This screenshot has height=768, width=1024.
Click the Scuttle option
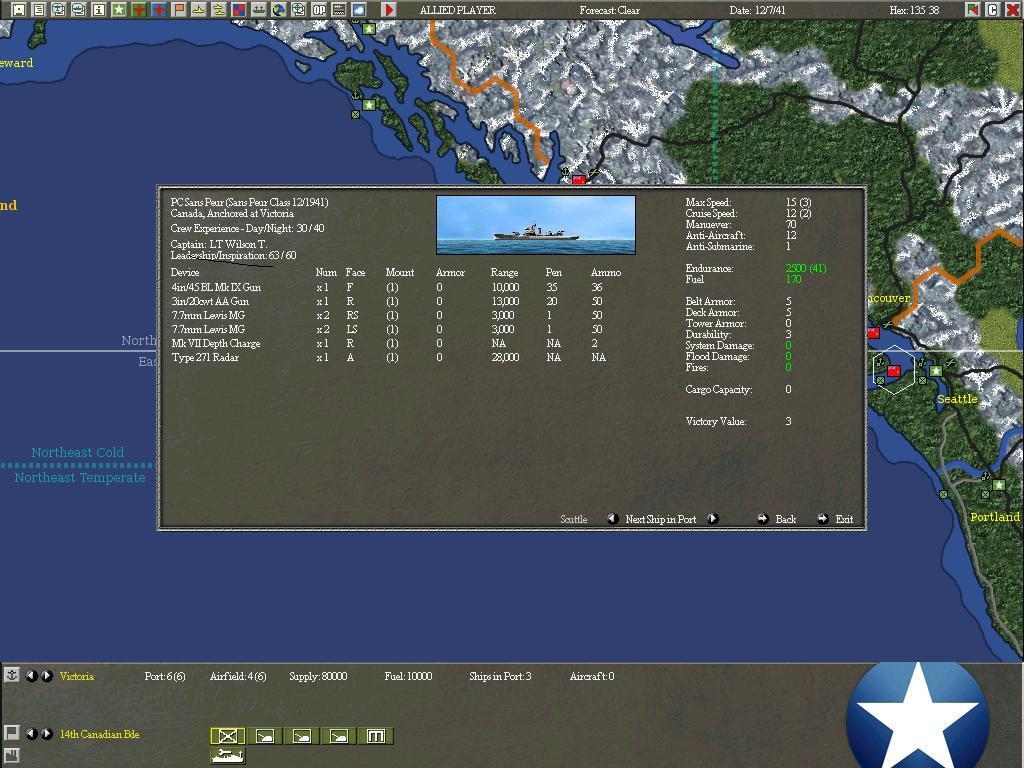573,519
